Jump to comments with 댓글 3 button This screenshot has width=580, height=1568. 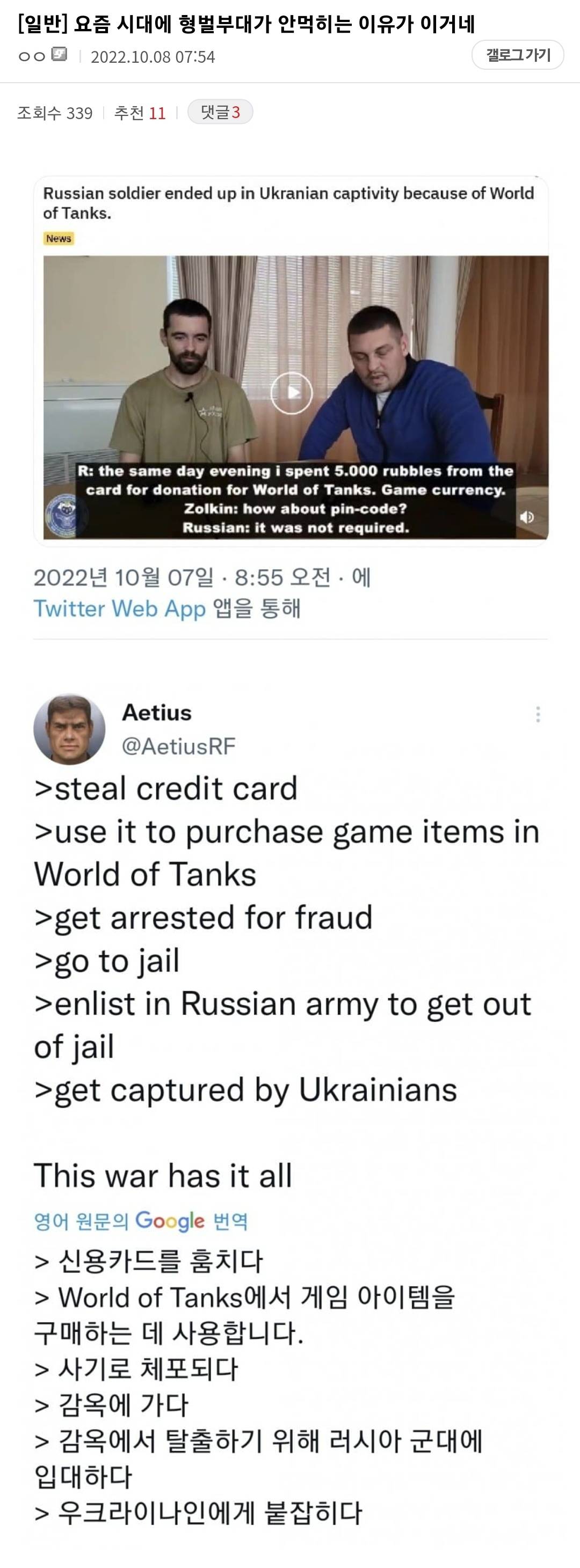click(x=220, y=112)
